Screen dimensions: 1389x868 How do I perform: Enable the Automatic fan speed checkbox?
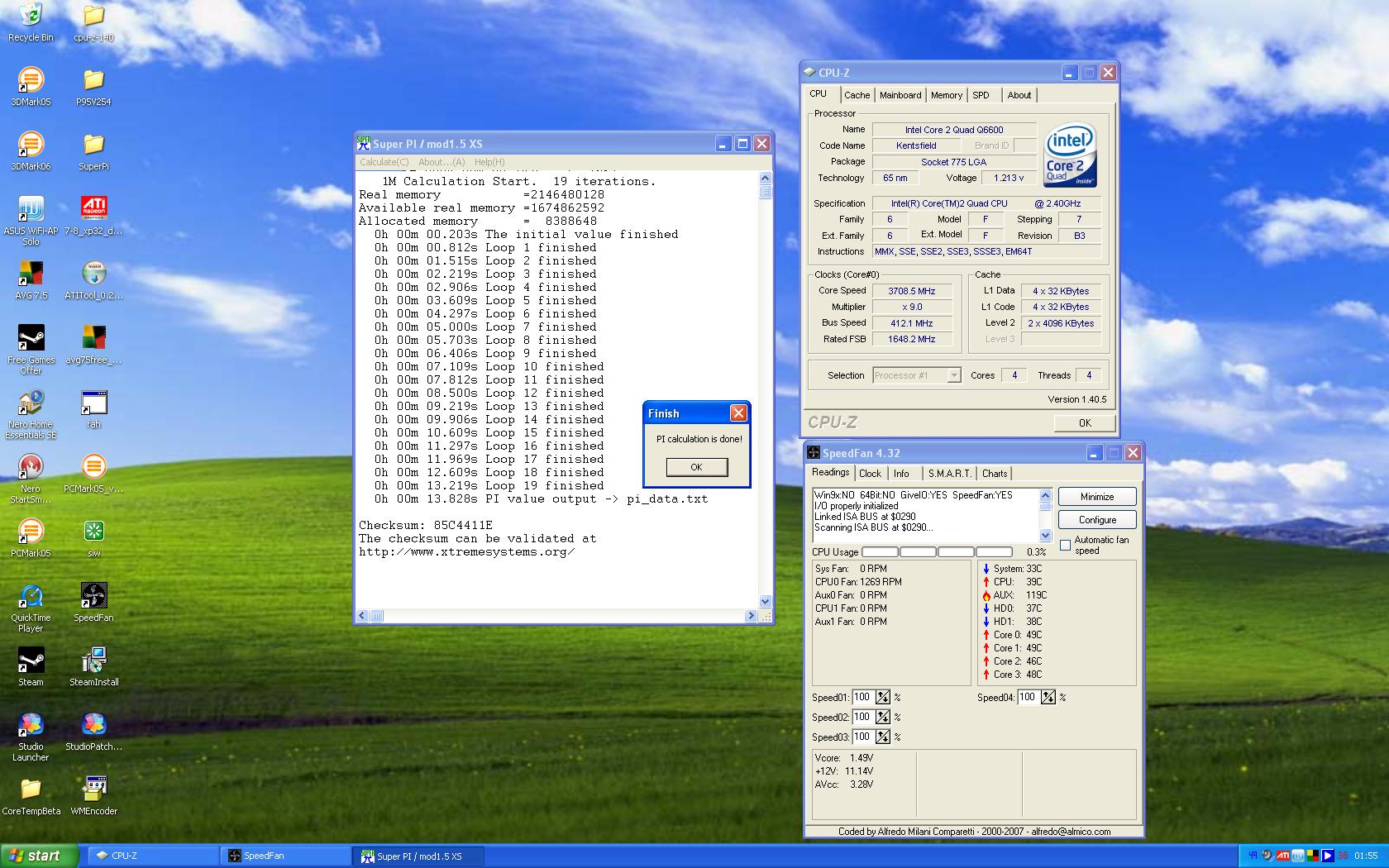[1065, 545]
